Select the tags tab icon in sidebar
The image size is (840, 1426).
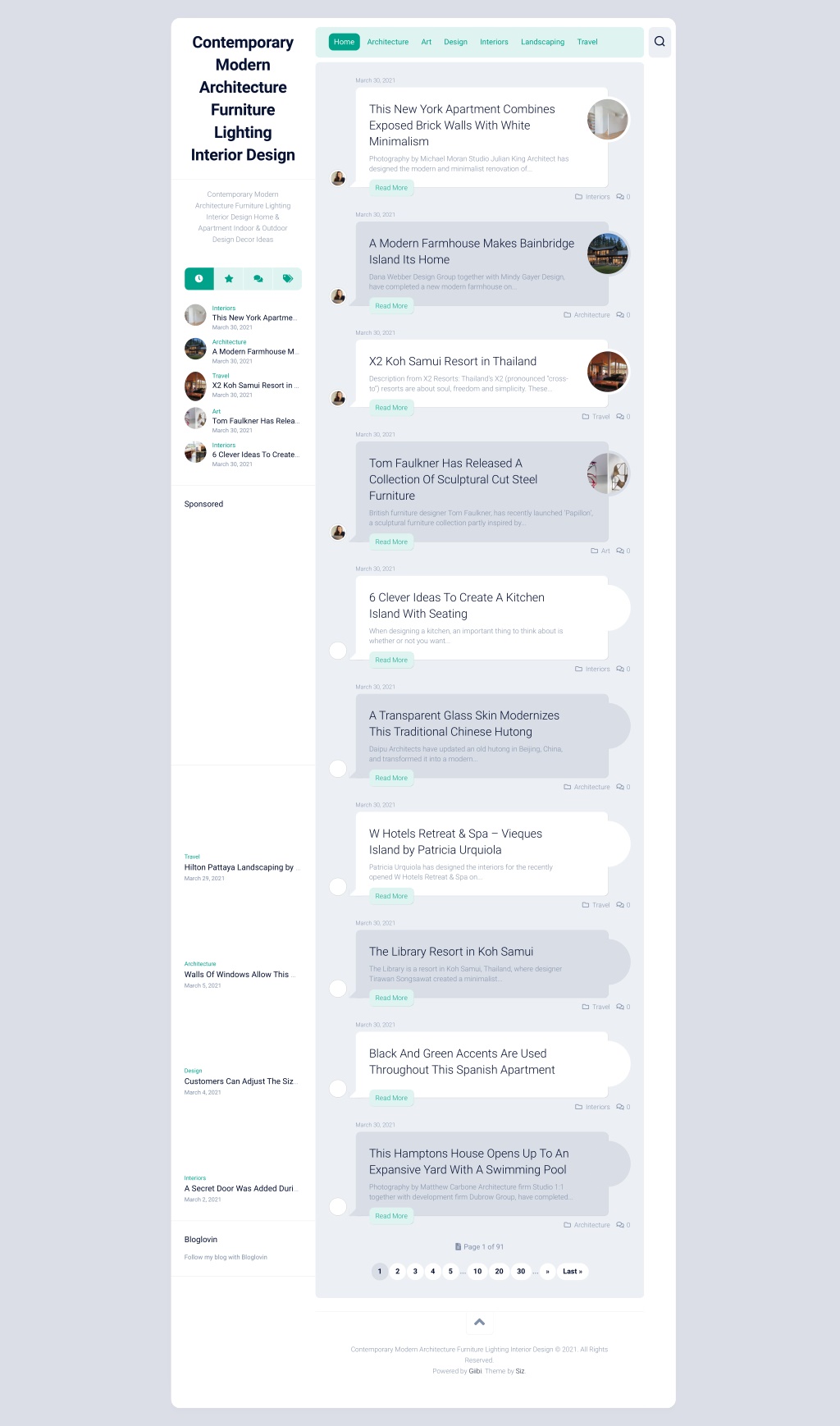click(288, 279)
